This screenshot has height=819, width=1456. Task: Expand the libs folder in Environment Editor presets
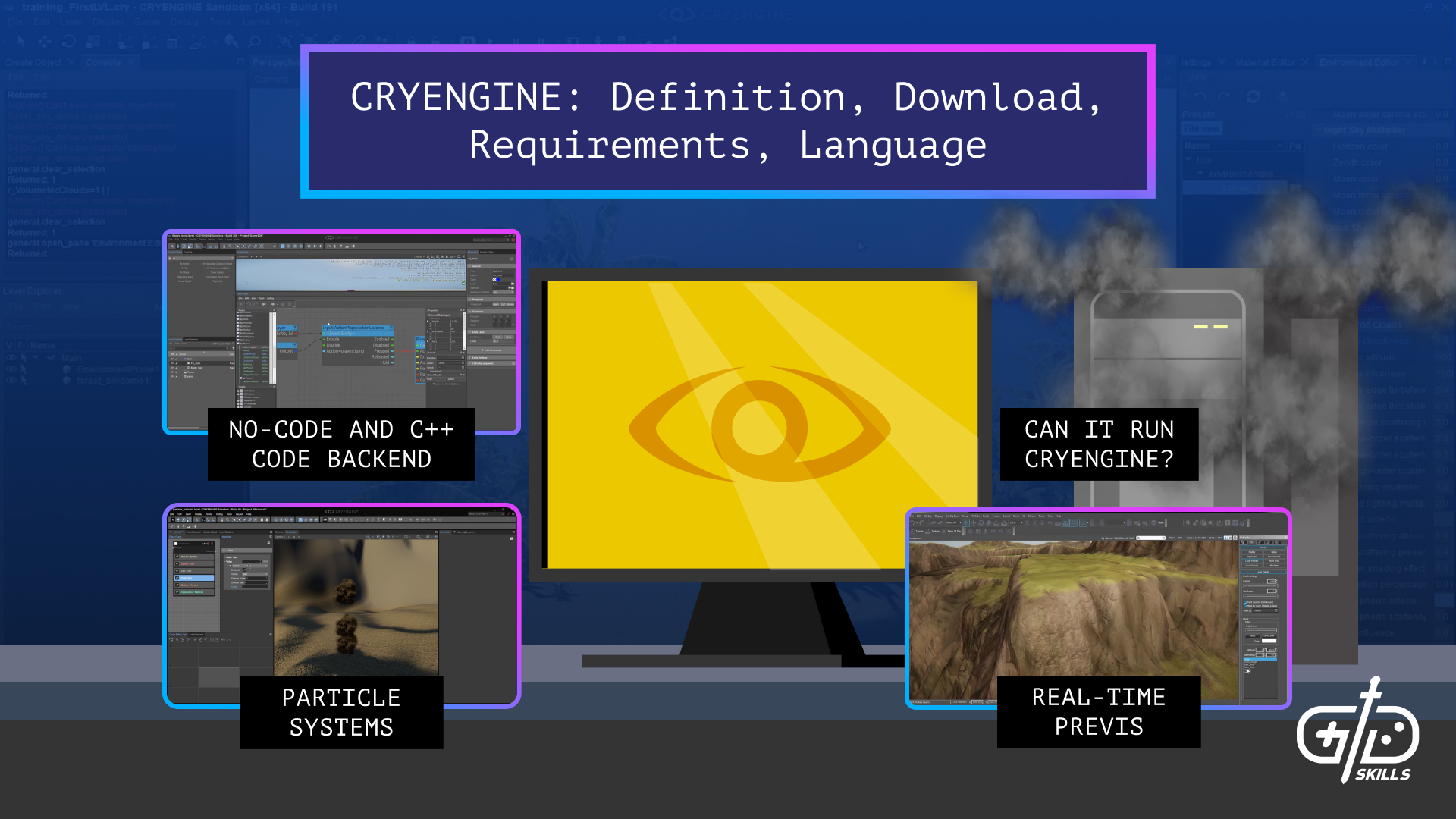1188,159
